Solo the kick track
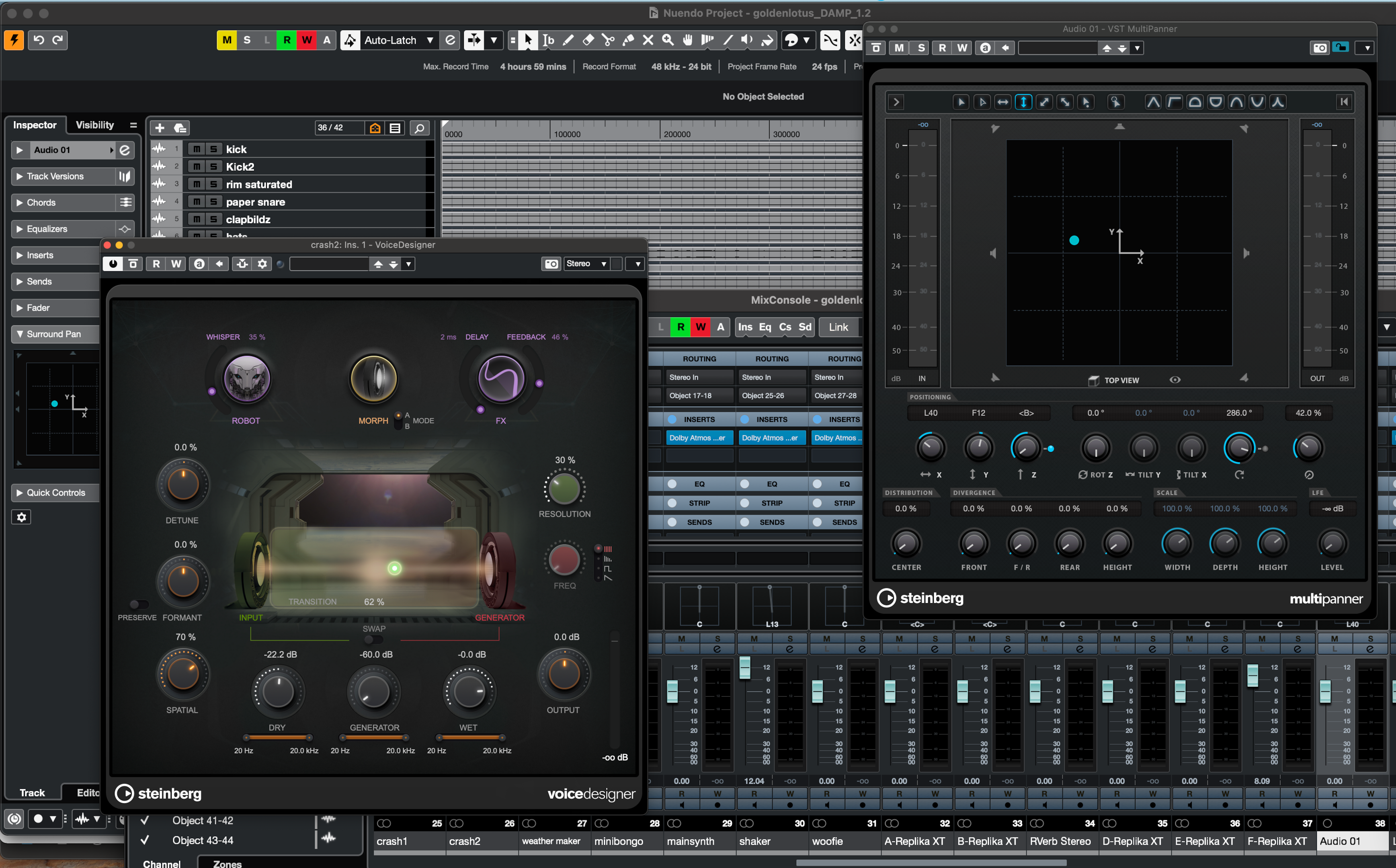 (x=213, y=149)
